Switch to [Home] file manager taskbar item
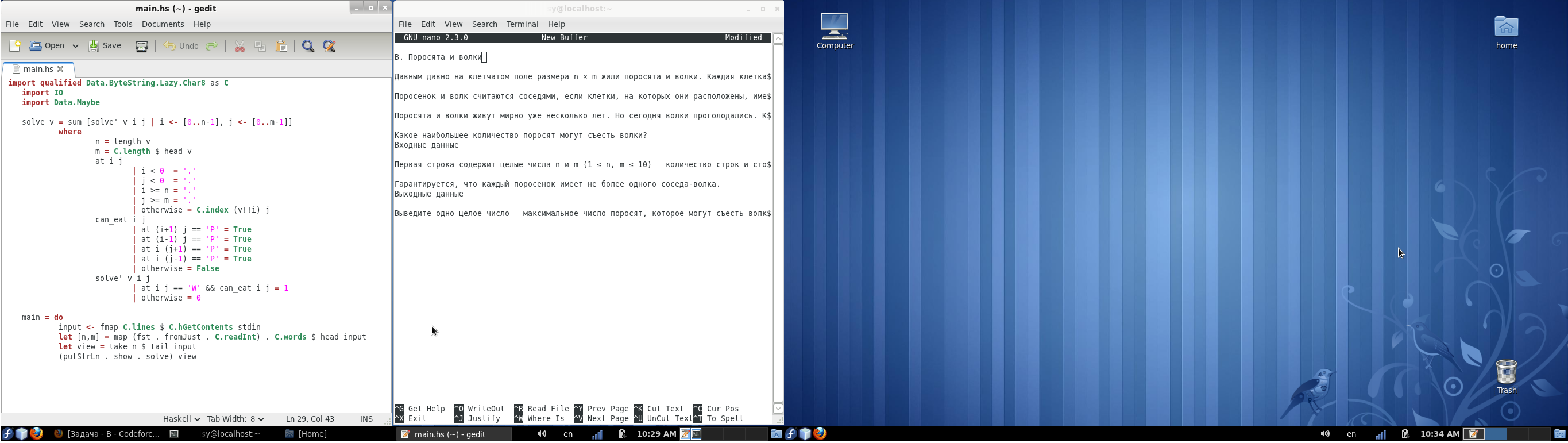 (x=307, y=434)
